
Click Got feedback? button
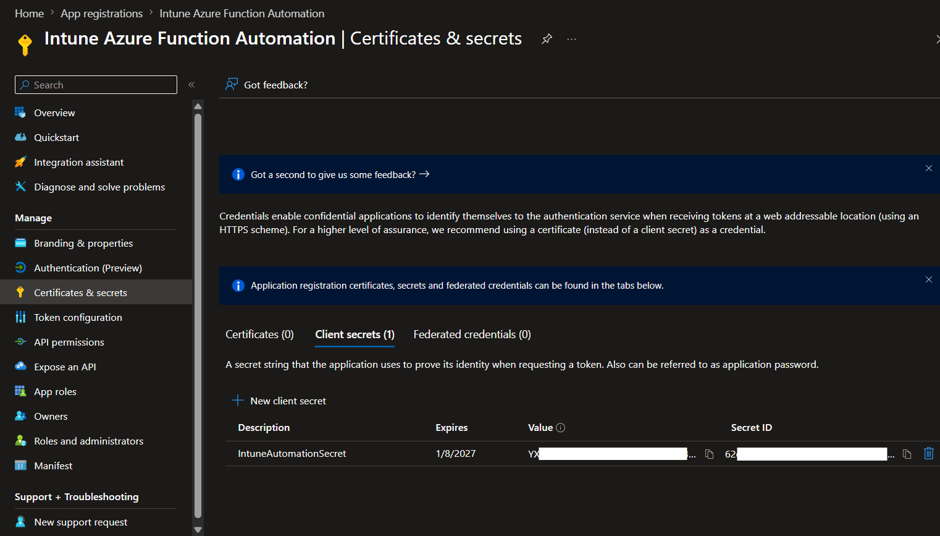coord(266,85)
